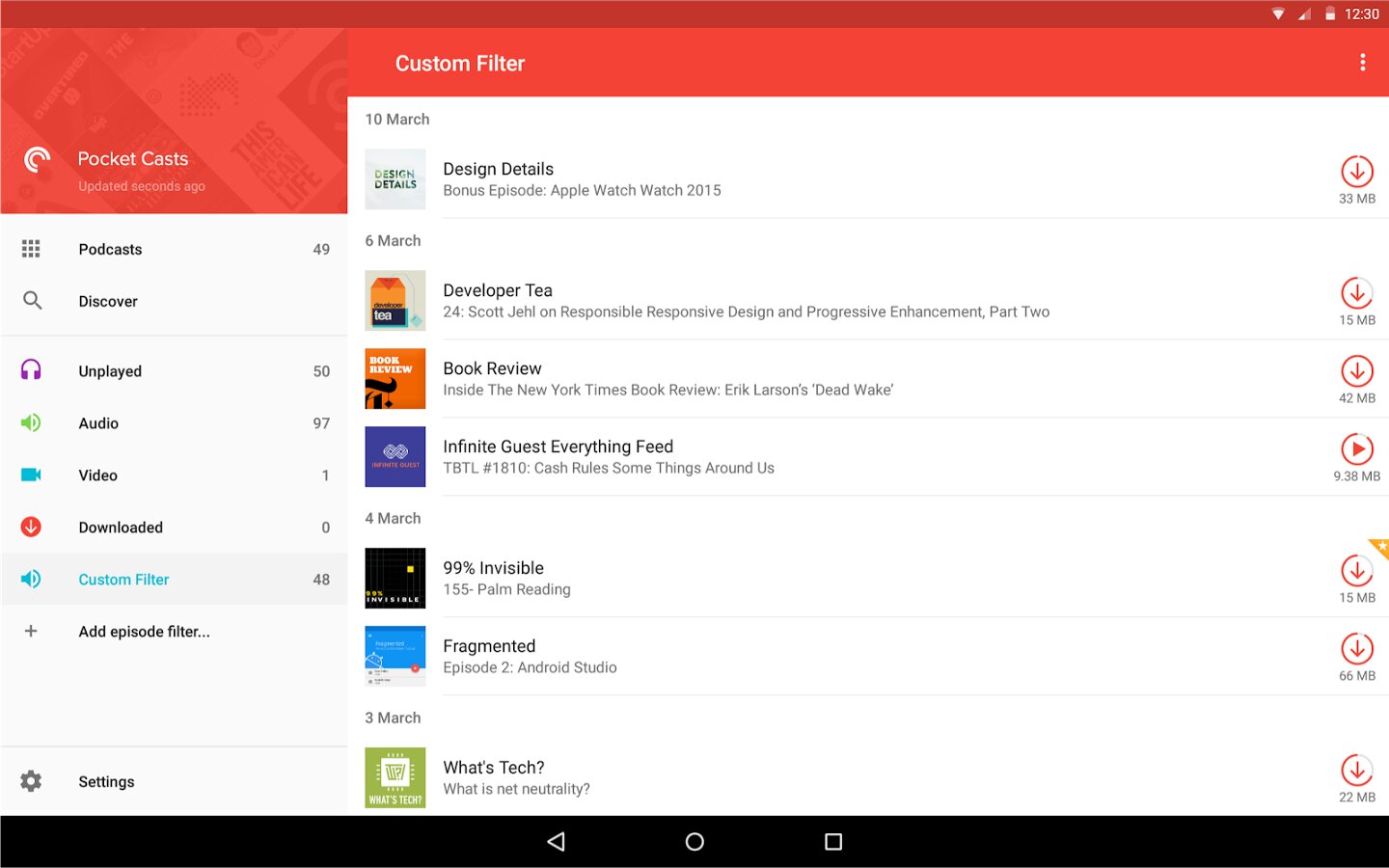Show the Unplayed episodes filter
1389x868 pixels.
[110, 371]
